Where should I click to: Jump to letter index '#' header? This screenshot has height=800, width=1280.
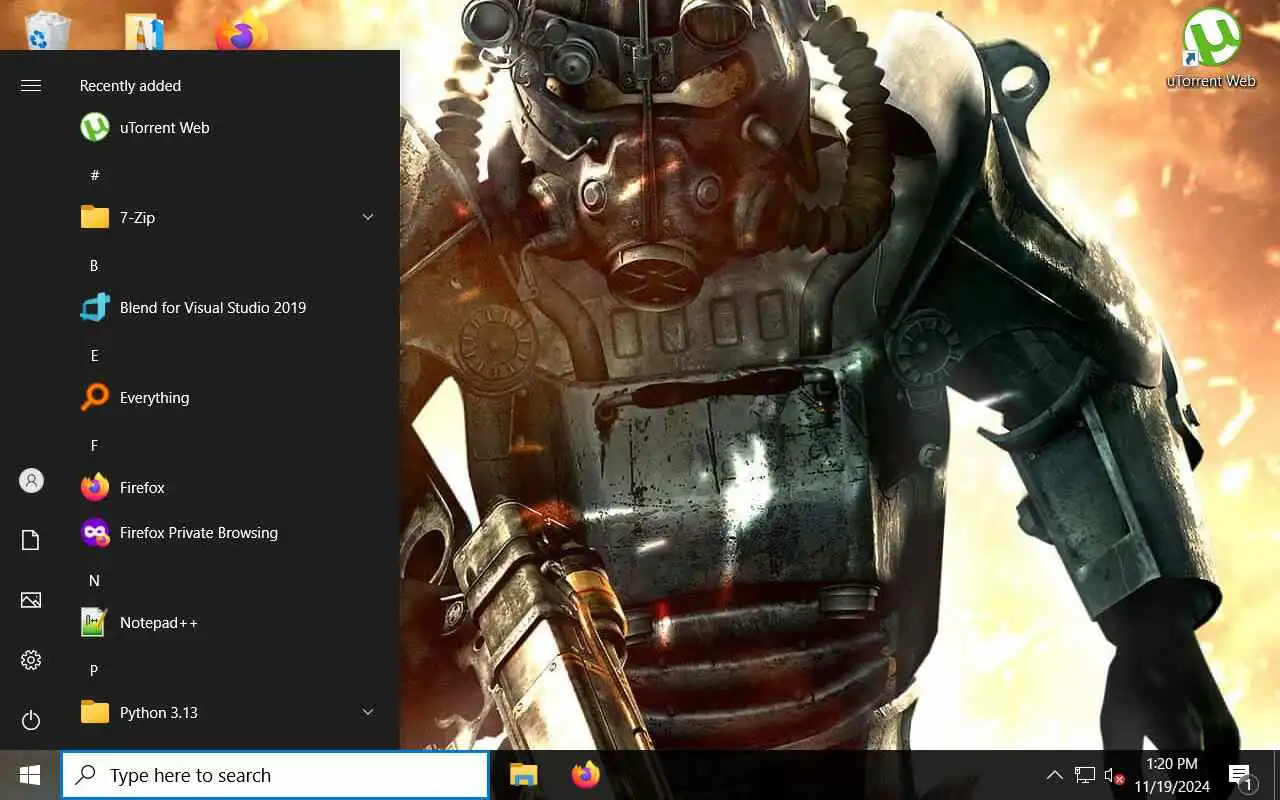(95, 175)
